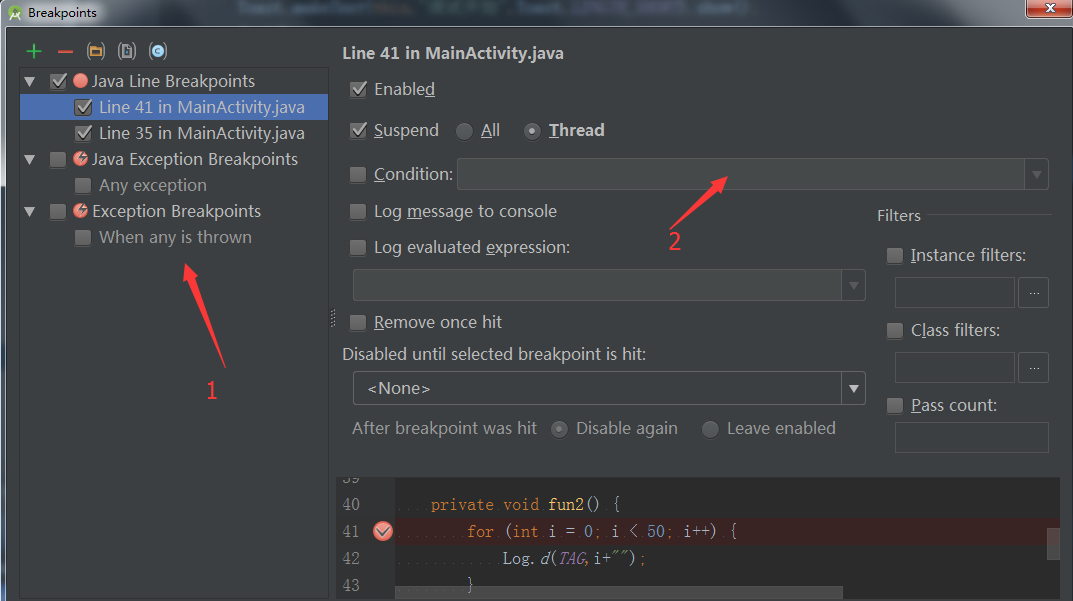The width and height of the screenshot is (1073, 601).
Task: Toggle Line 41 in MainActivity.java checkbox
Action: [83, 107]
